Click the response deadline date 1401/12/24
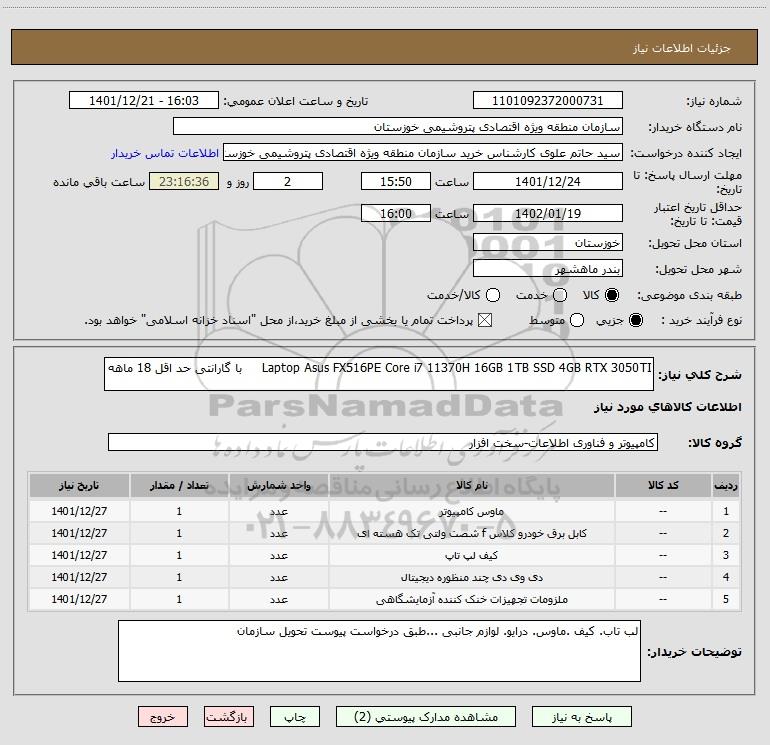Viewport: 770px width, 745px height. (548, 181)
